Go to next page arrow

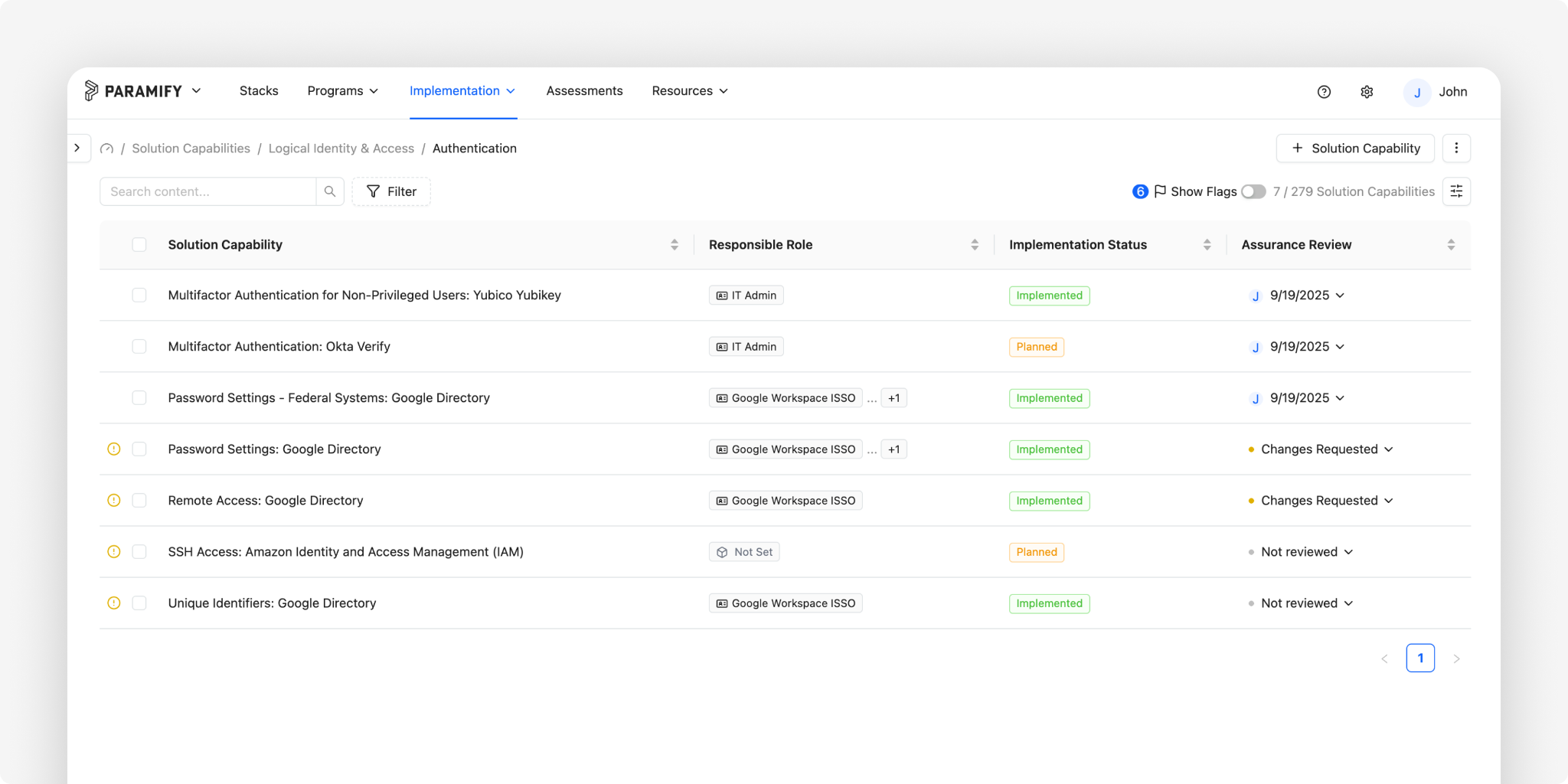pos(1456,658)
